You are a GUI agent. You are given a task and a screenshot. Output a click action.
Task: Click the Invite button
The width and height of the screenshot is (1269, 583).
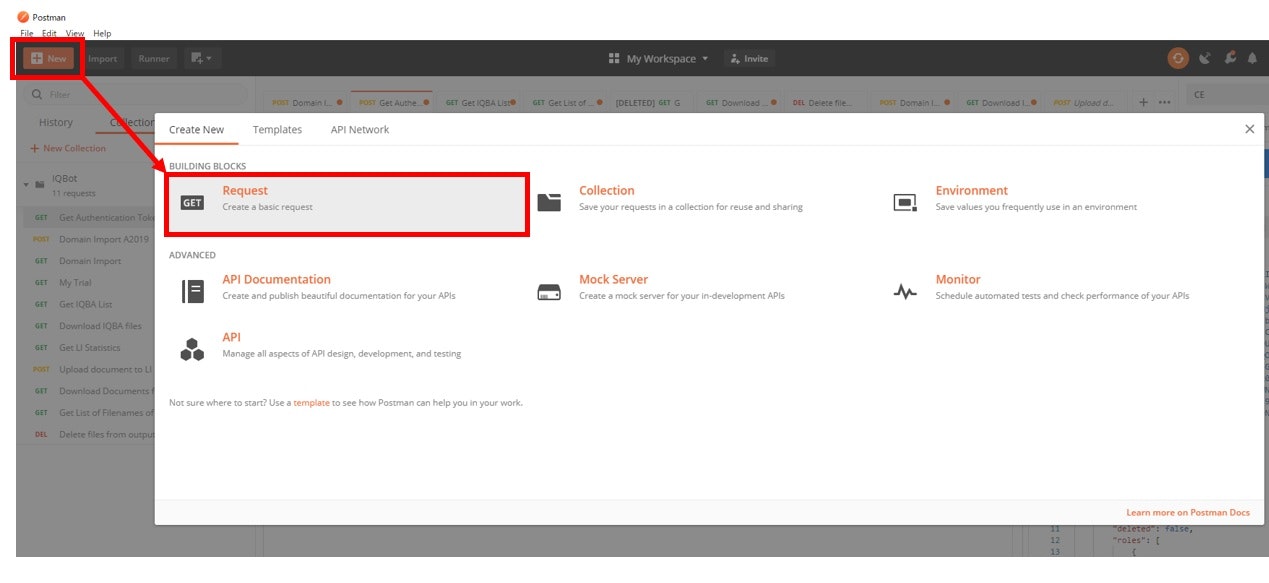[x=749, y=59]
